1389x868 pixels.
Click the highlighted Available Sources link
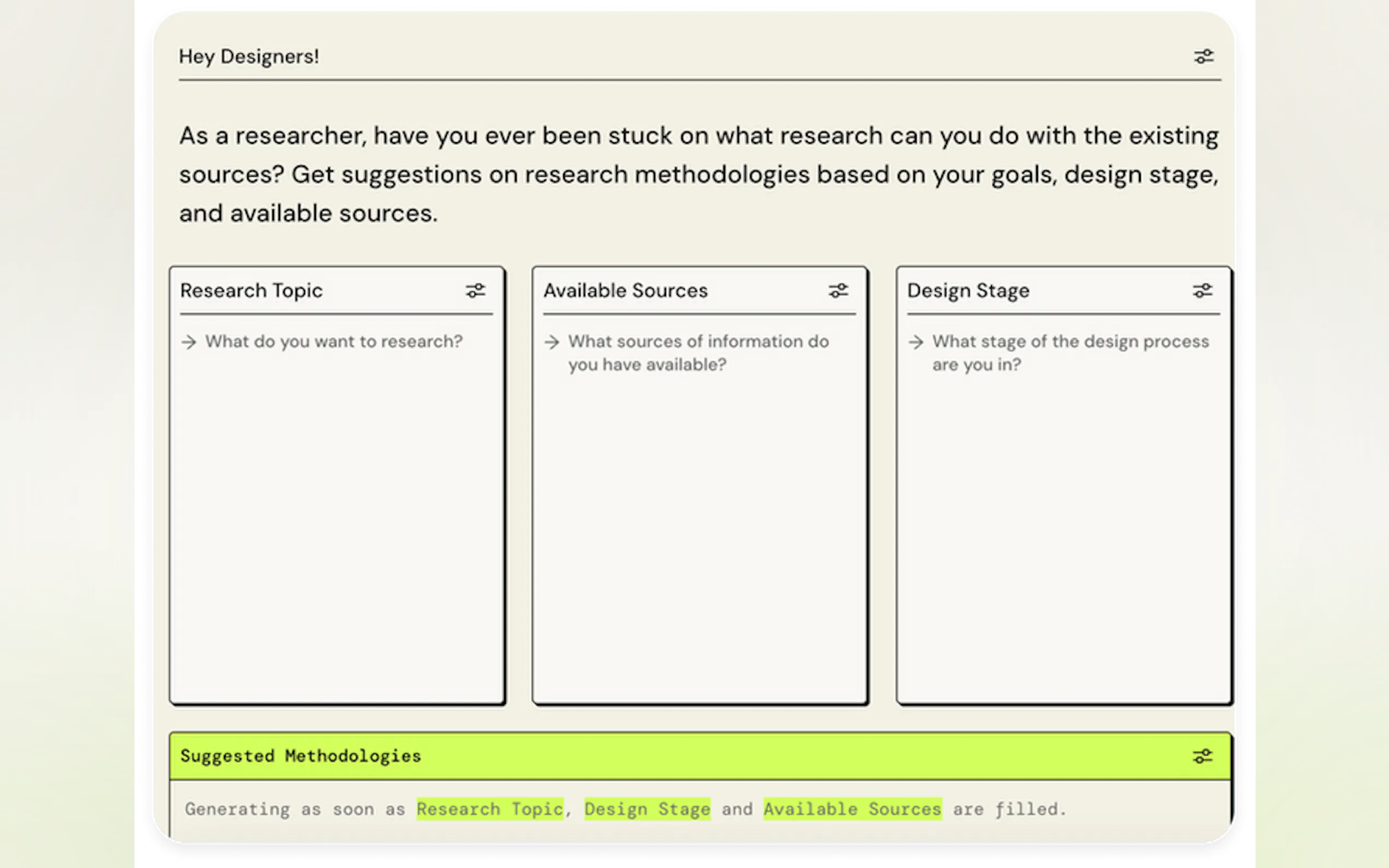click(852, 809)
